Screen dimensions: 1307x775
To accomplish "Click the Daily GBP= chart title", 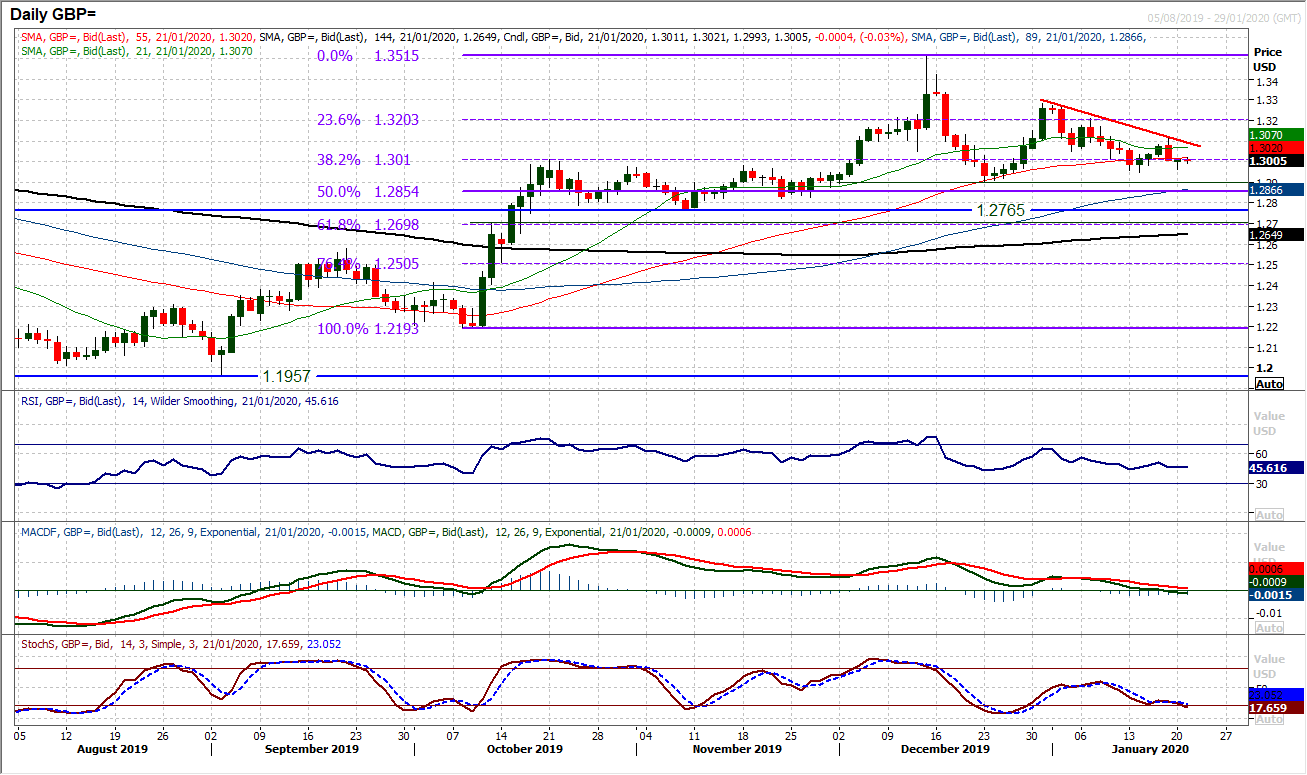I will point(55,13).
